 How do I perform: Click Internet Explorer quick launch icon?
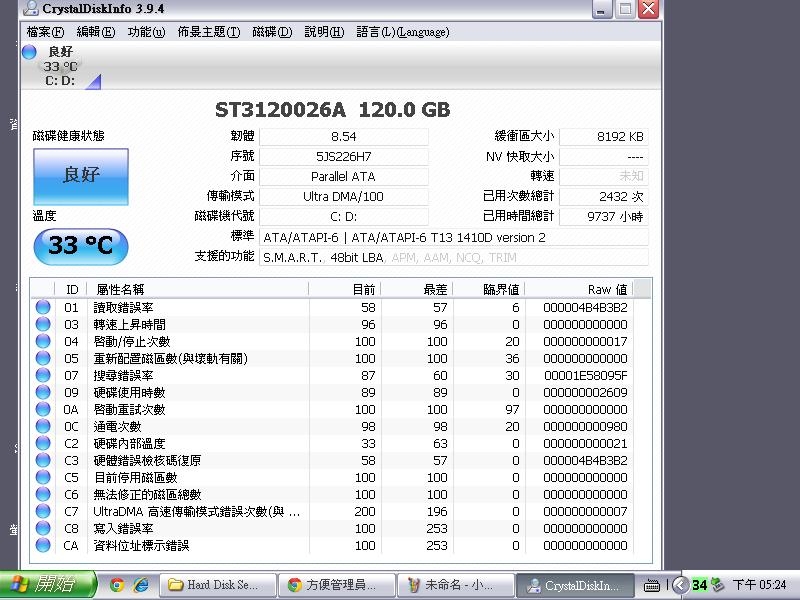pos(141,585)
